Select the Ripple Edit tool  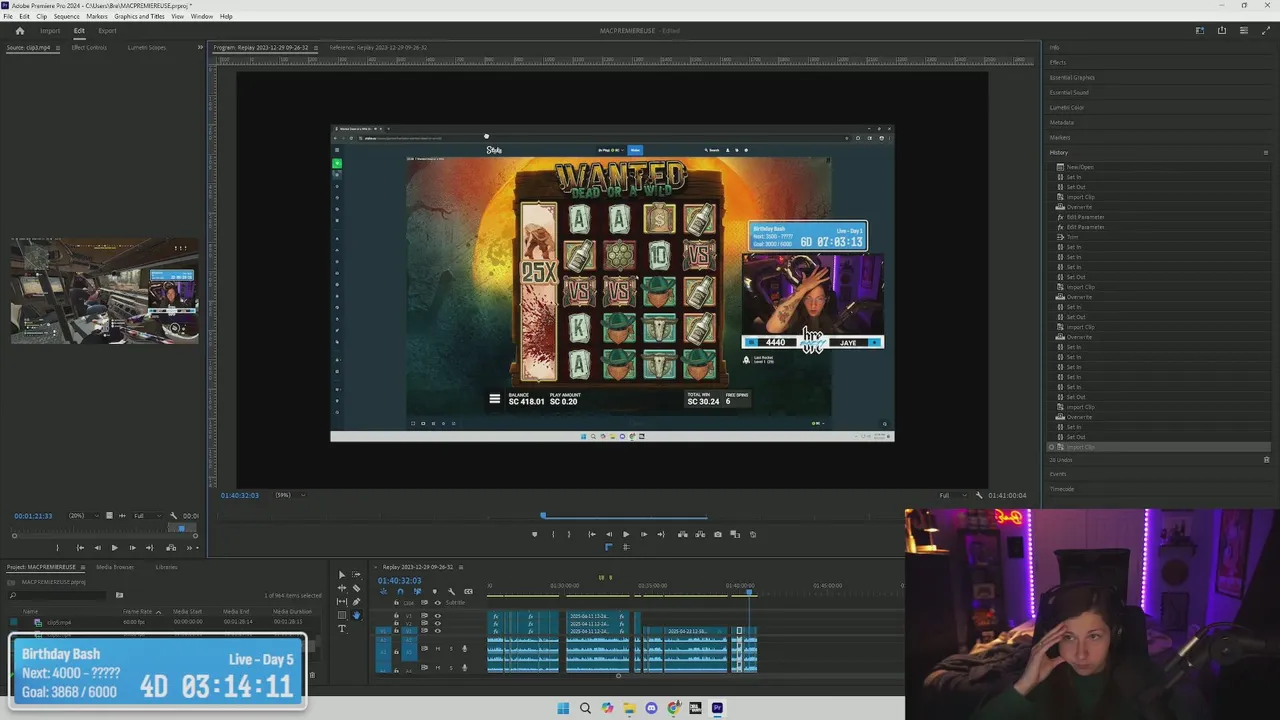[x=342, y=588]
